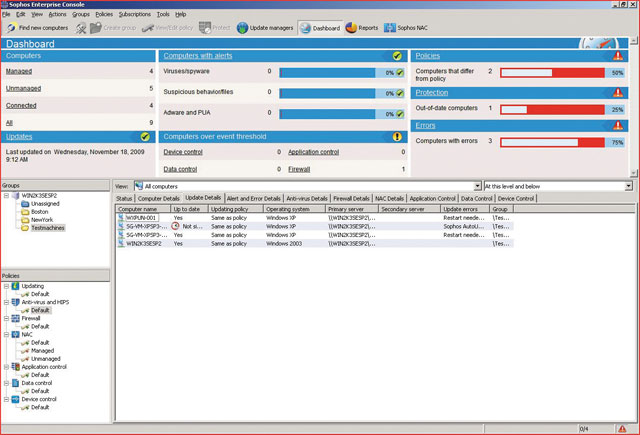Viewport: 640px width, 435px height.
Task: Collapse the Anti-virus and HIPS policy node
Action: 7,302
